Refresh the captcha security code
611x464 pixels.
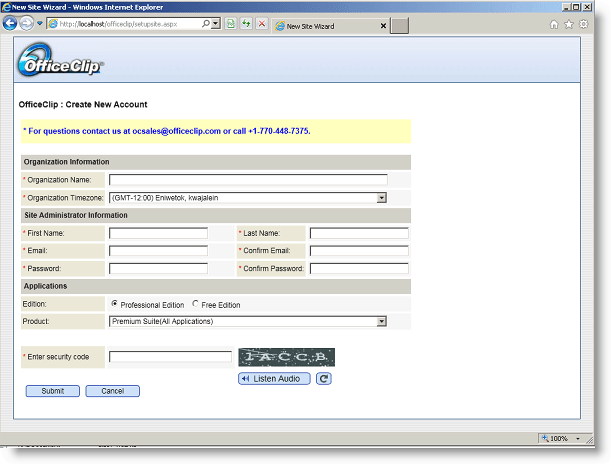[323, 379]
